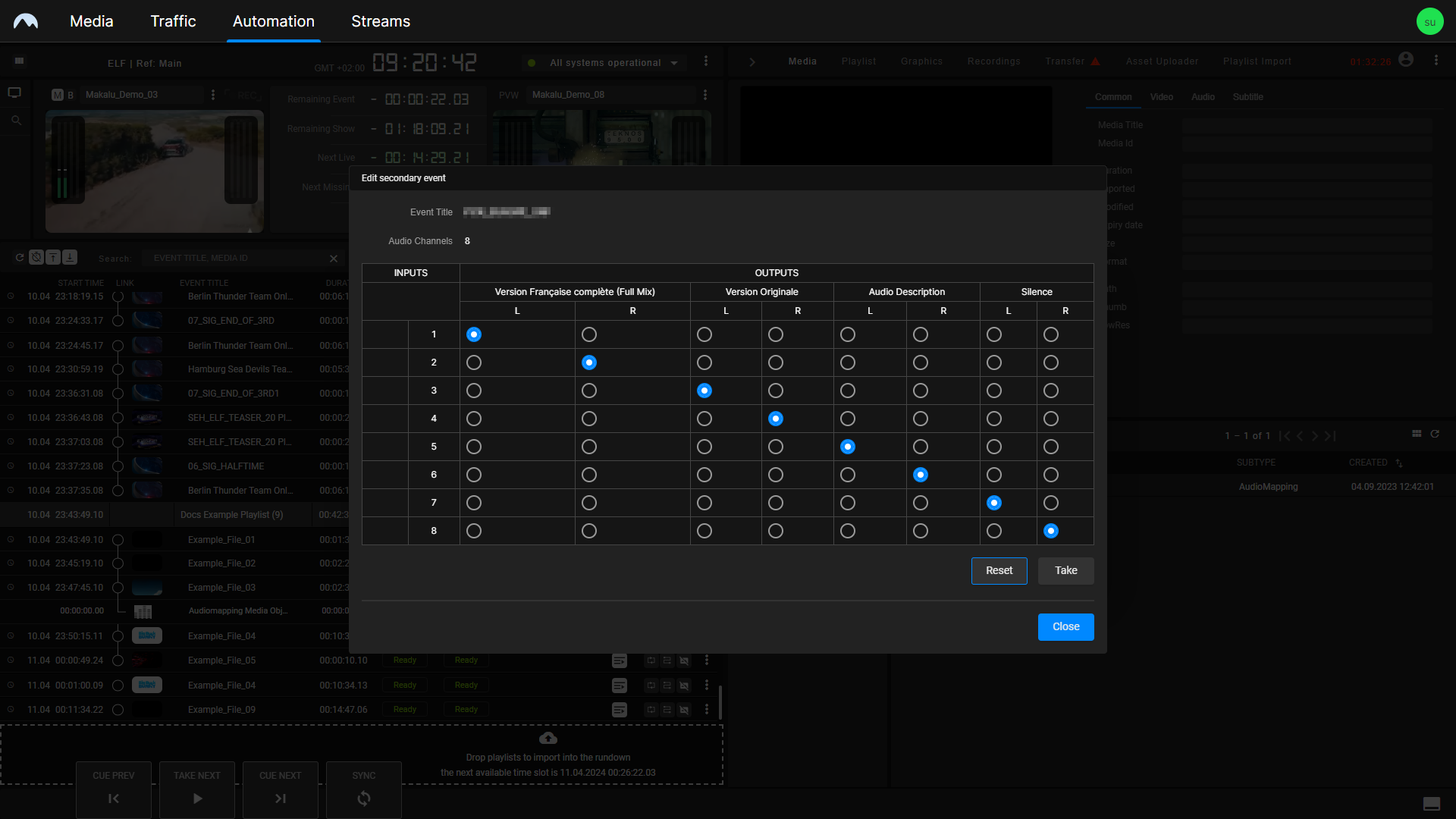Switch to the Streams tab

(380, 21)
